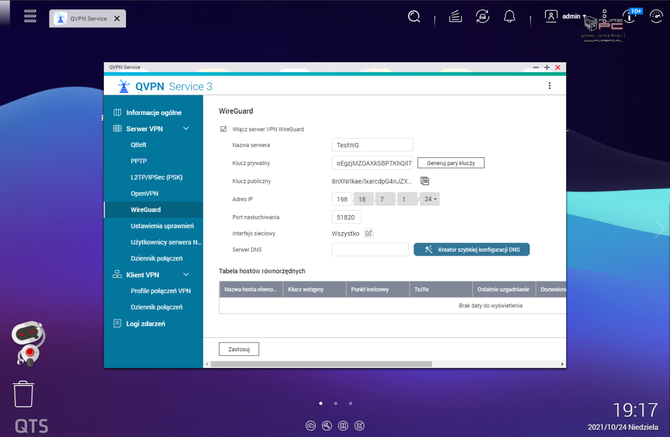
Task: Open the QVPN Service three-dot options menu
Action: point(550,86)
